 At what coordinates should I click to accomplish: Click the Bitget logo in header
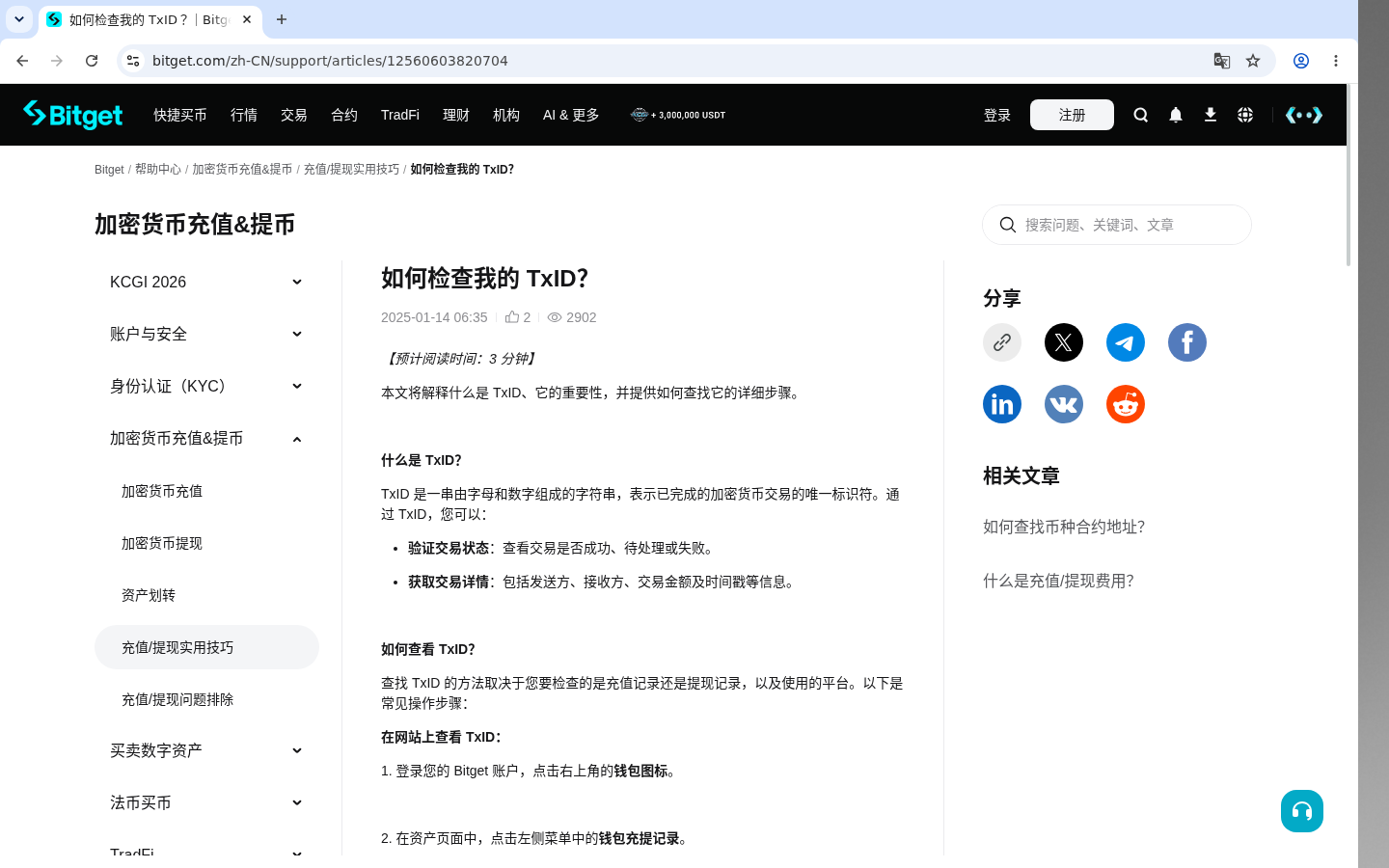pos(73,115)
